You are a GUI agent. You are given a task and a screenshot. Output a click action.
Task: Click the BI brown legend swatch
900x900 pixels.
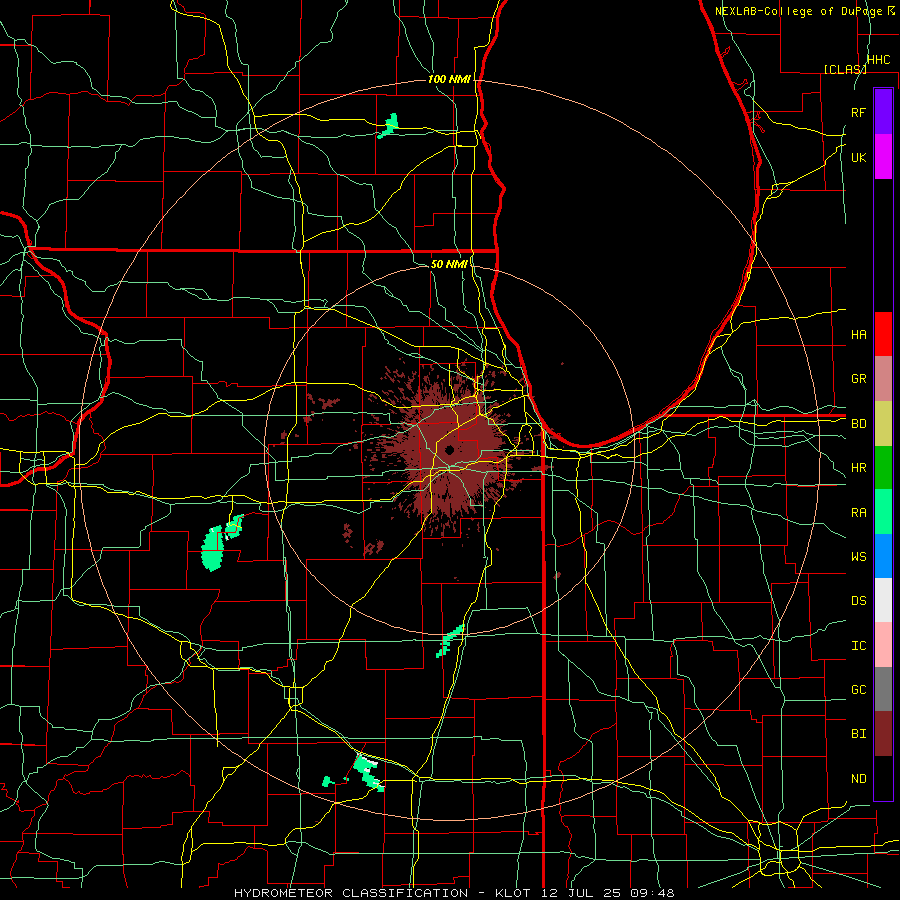tap(883, 734)
